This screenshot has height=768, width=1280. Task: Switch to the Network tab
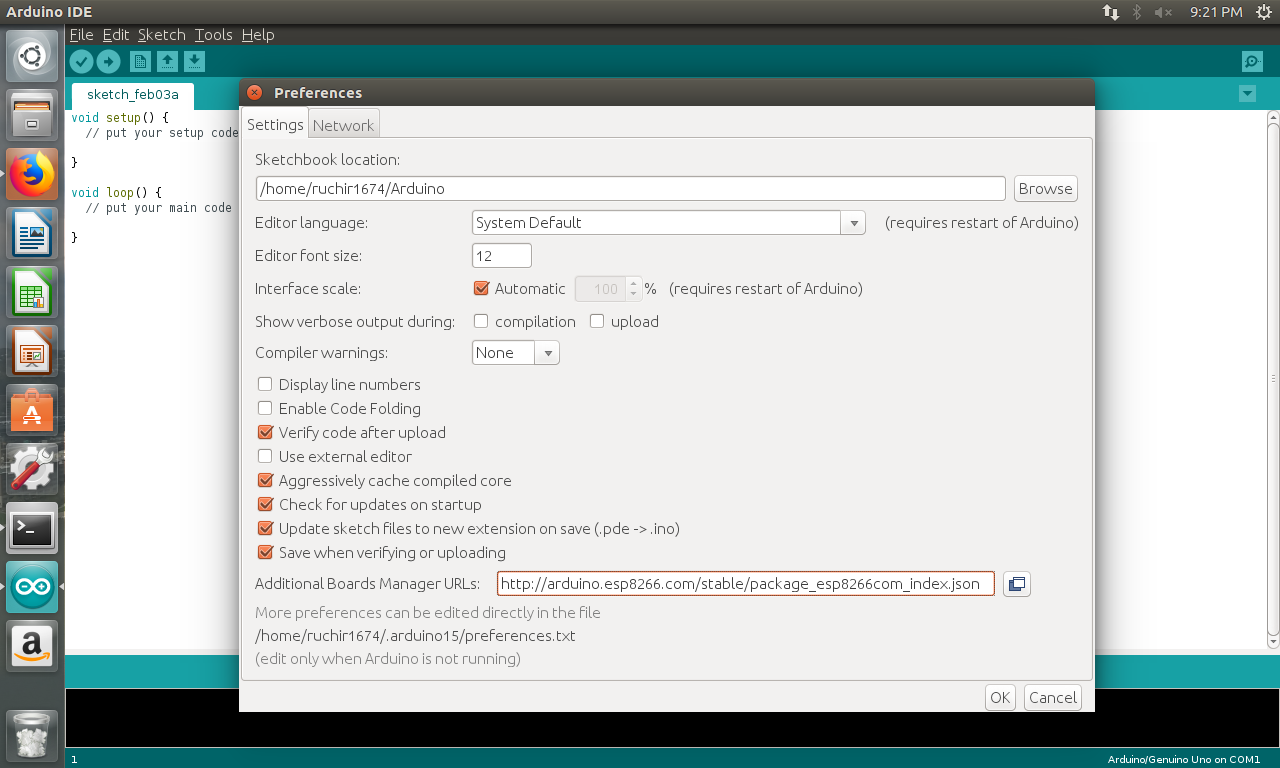[343, 125]
